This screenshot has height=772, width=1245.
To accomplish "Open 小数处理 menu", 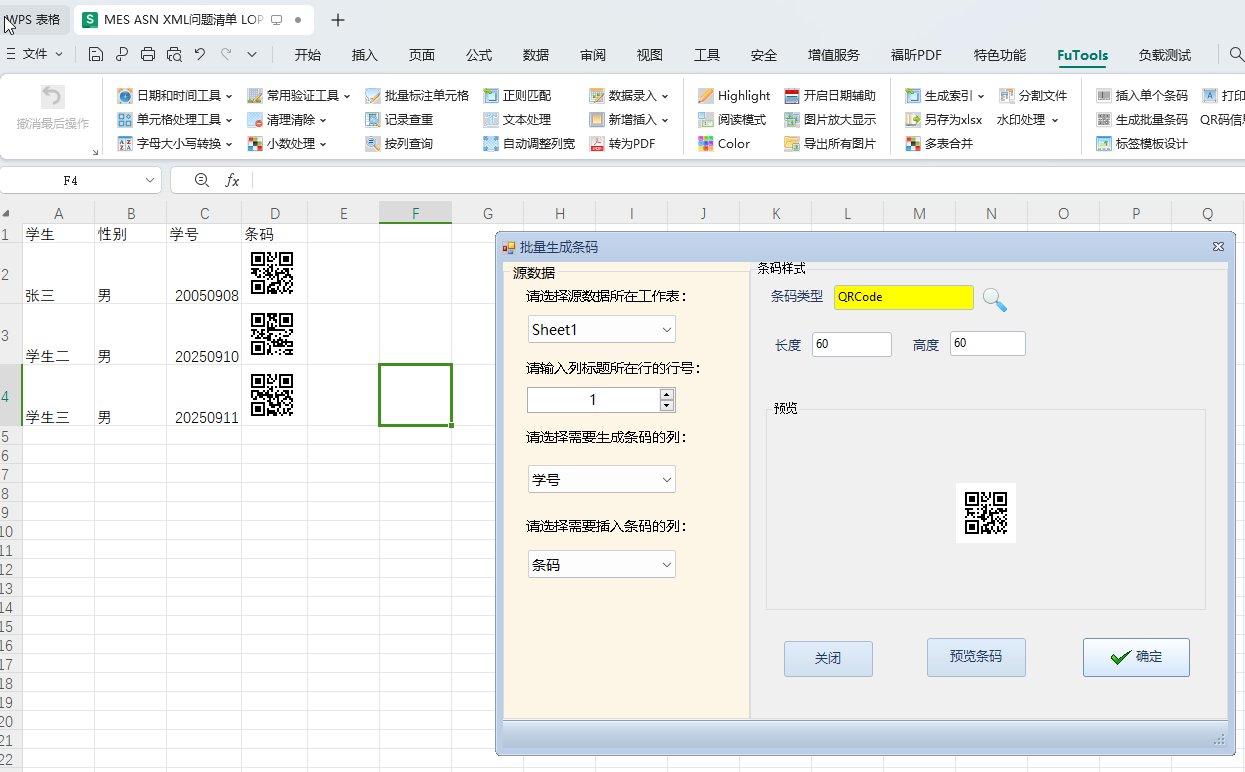I will (287, 144).
